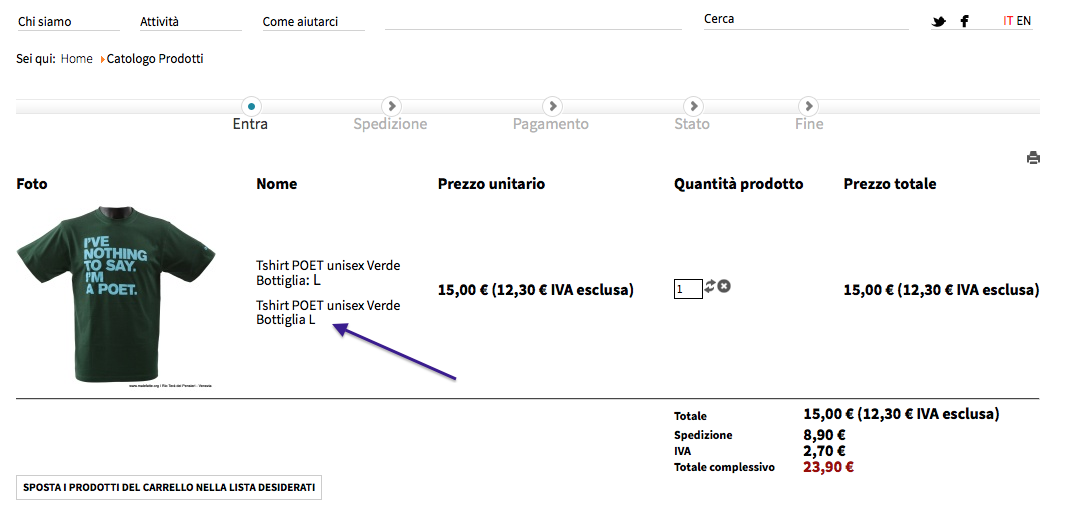The height and width of the screenshot is (508, 1069).
Task: Click the Pagamento step arrow circle
Action: (551, 105)
